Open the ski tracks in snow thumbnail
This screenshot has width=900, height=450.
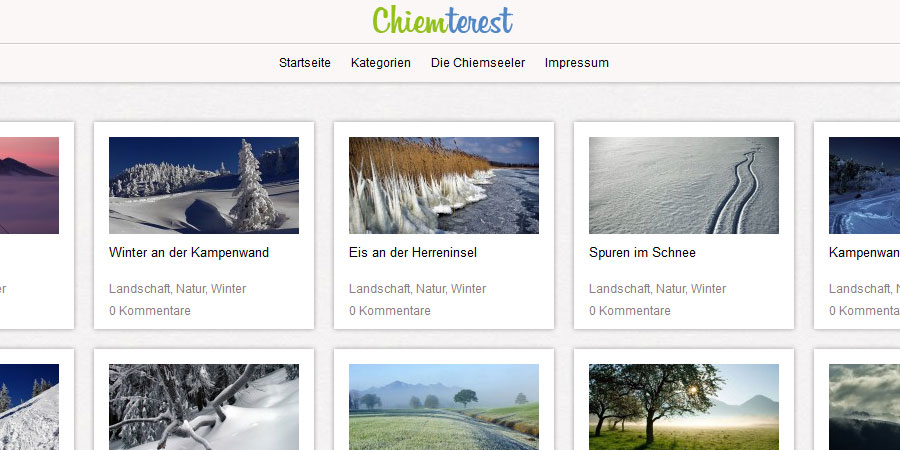684,185
